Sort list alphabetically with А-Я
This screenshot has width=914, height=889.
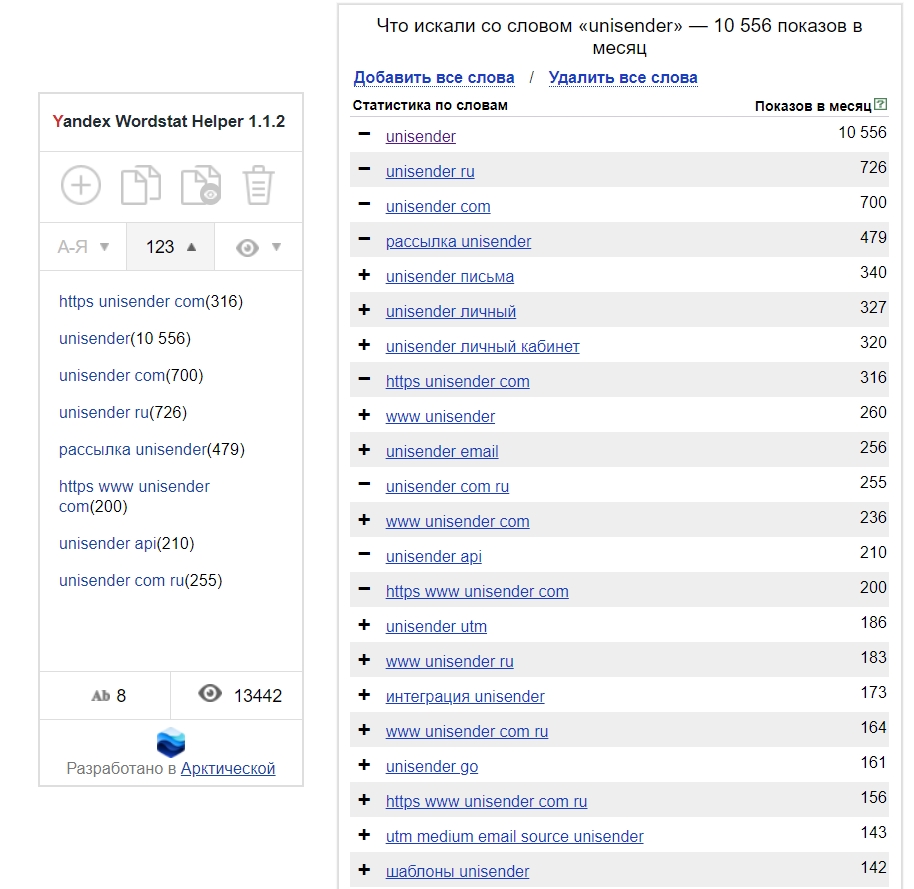point(83,247)
